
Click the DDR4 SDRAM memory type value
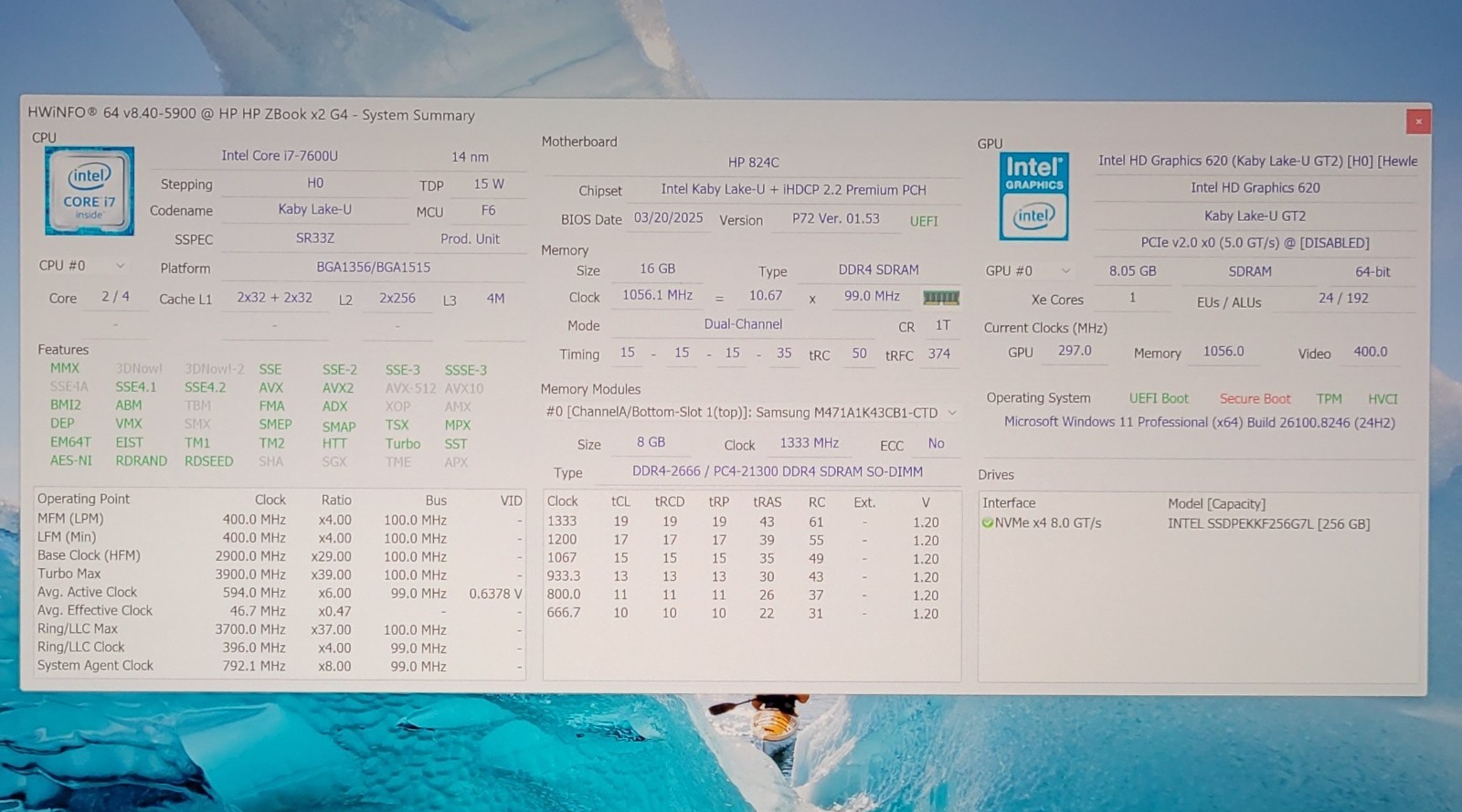pos(878,269)
